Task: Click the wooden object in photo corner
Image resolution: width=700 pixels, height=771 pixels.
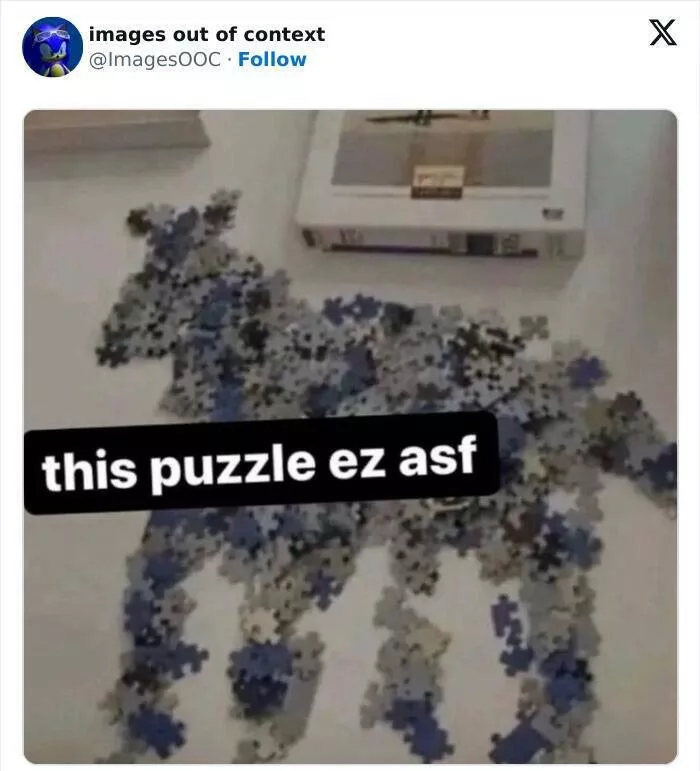Action: click(116, 130)
